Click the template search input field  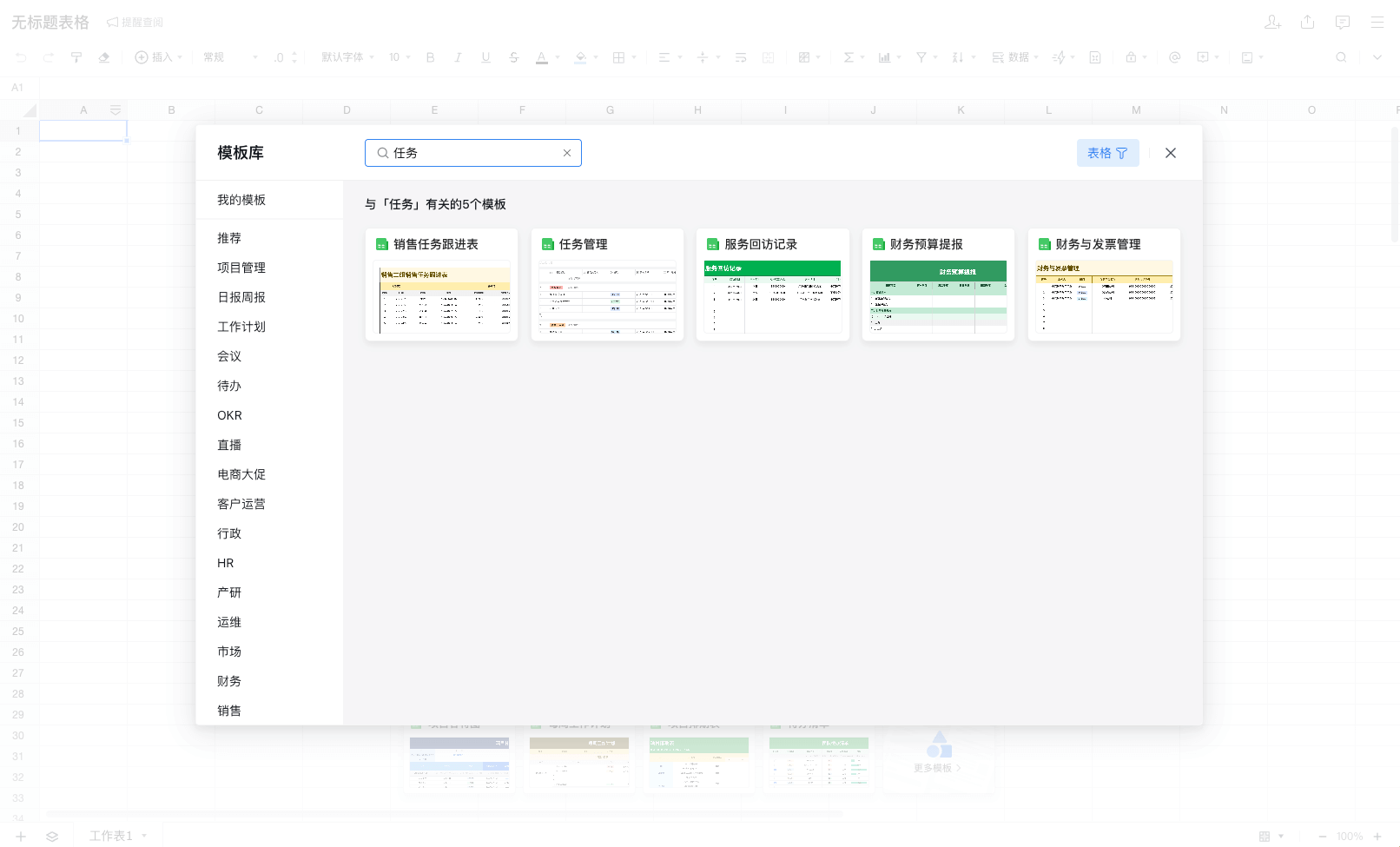473,153
